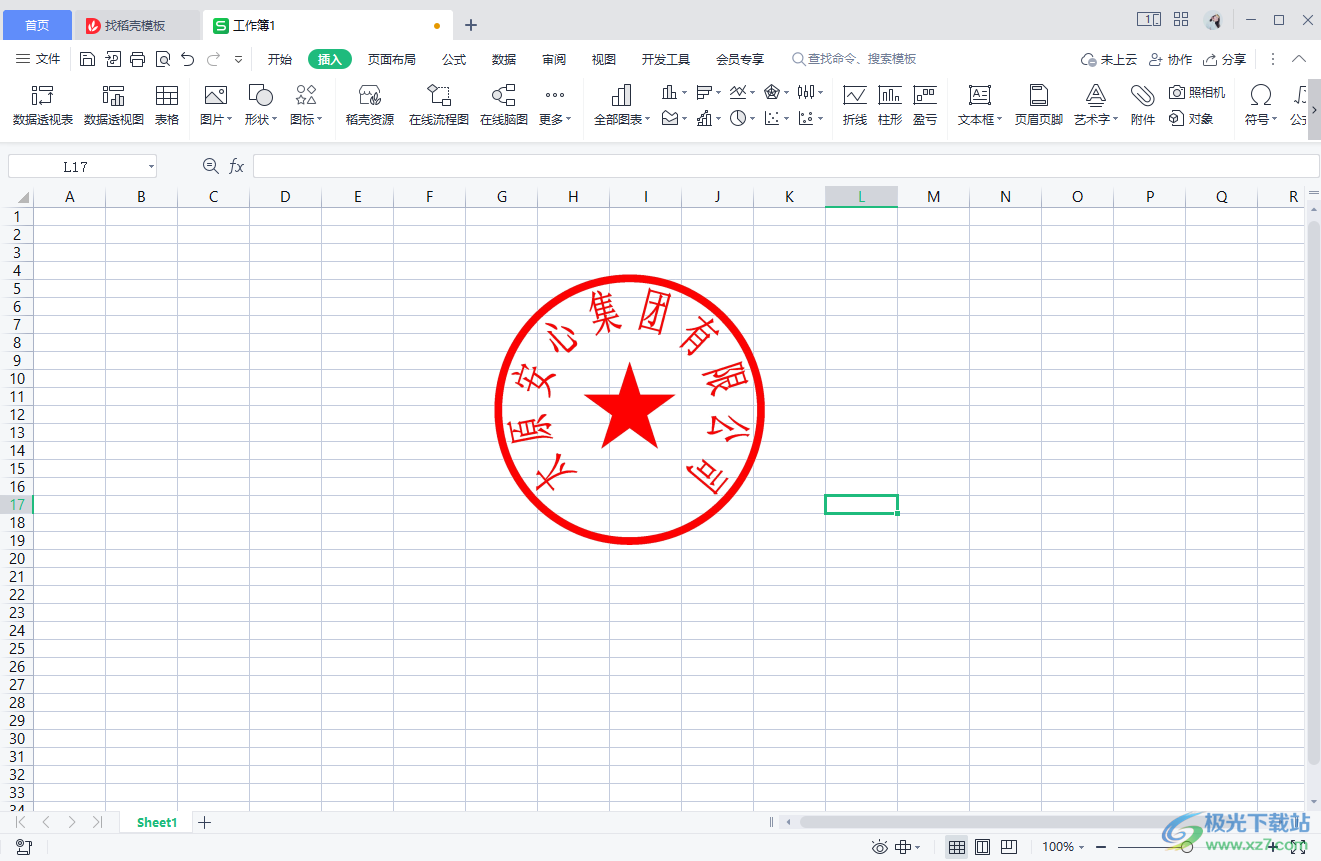Open the 图片 picture dropdown
1321x861 pixels.
pos(216,119)
